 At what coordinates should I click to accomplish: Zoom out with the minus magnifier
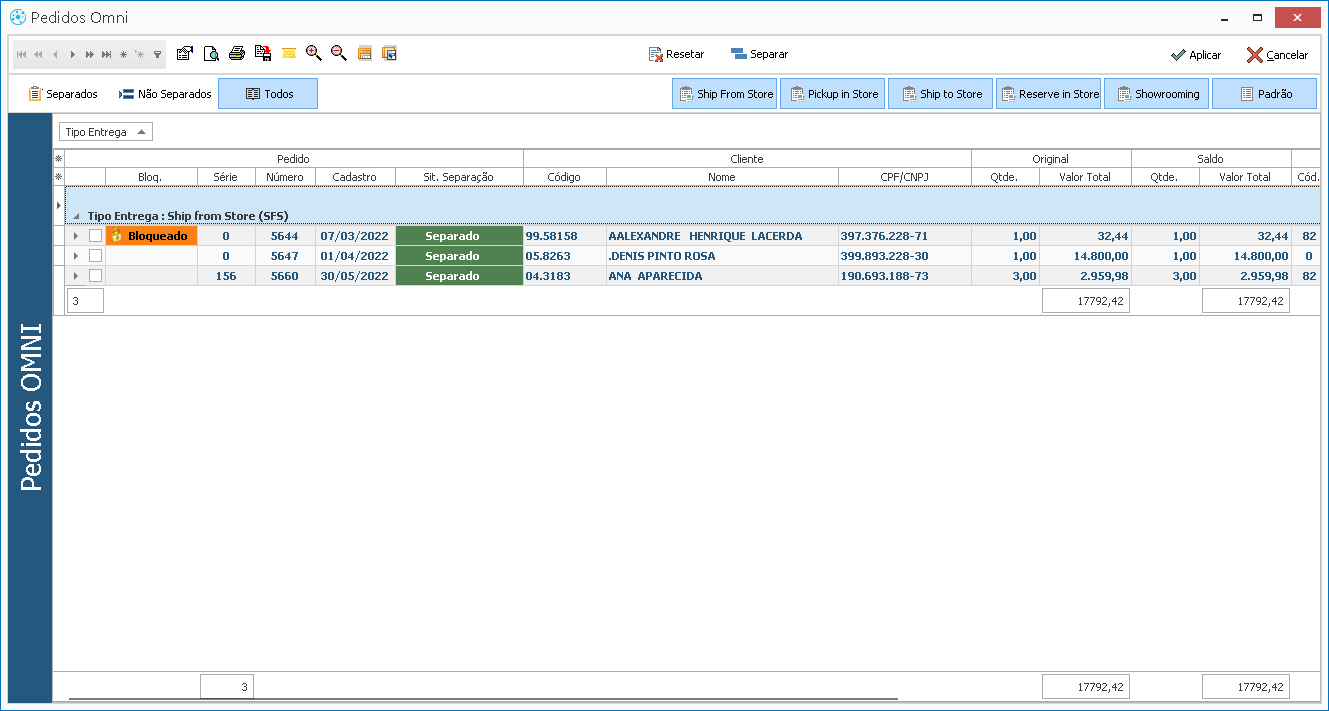point(339,53)
